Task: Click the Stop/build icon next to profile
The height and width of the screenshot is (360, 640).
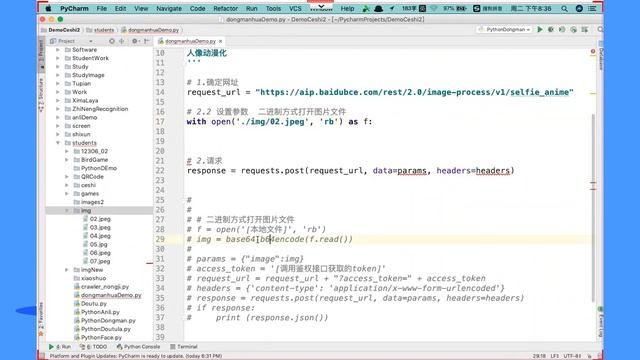Action: tap(585, 29)
